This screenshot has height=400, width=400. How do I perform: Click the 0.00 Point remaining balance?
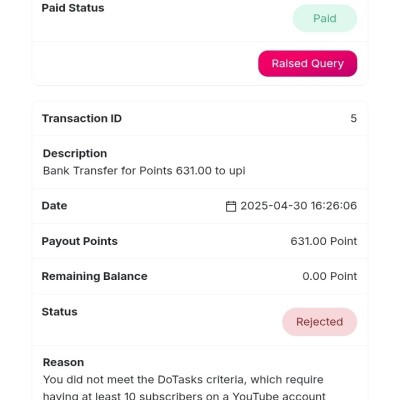pos(330,276)
